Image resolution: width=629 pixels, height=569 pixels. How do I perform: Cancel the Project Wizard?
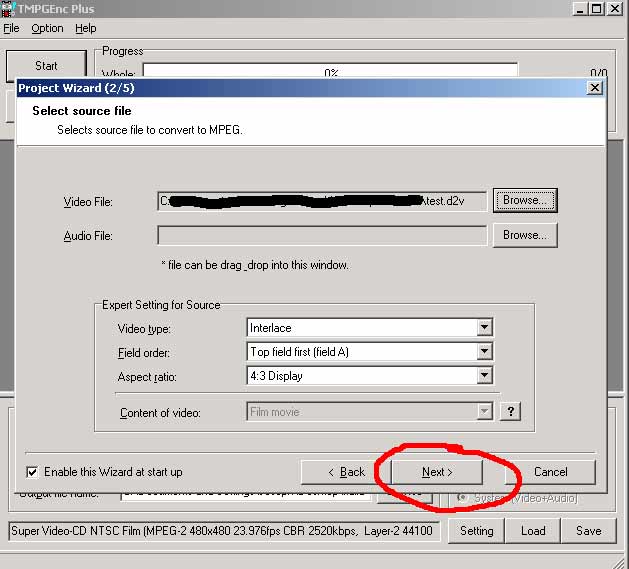tap(550, 472)
